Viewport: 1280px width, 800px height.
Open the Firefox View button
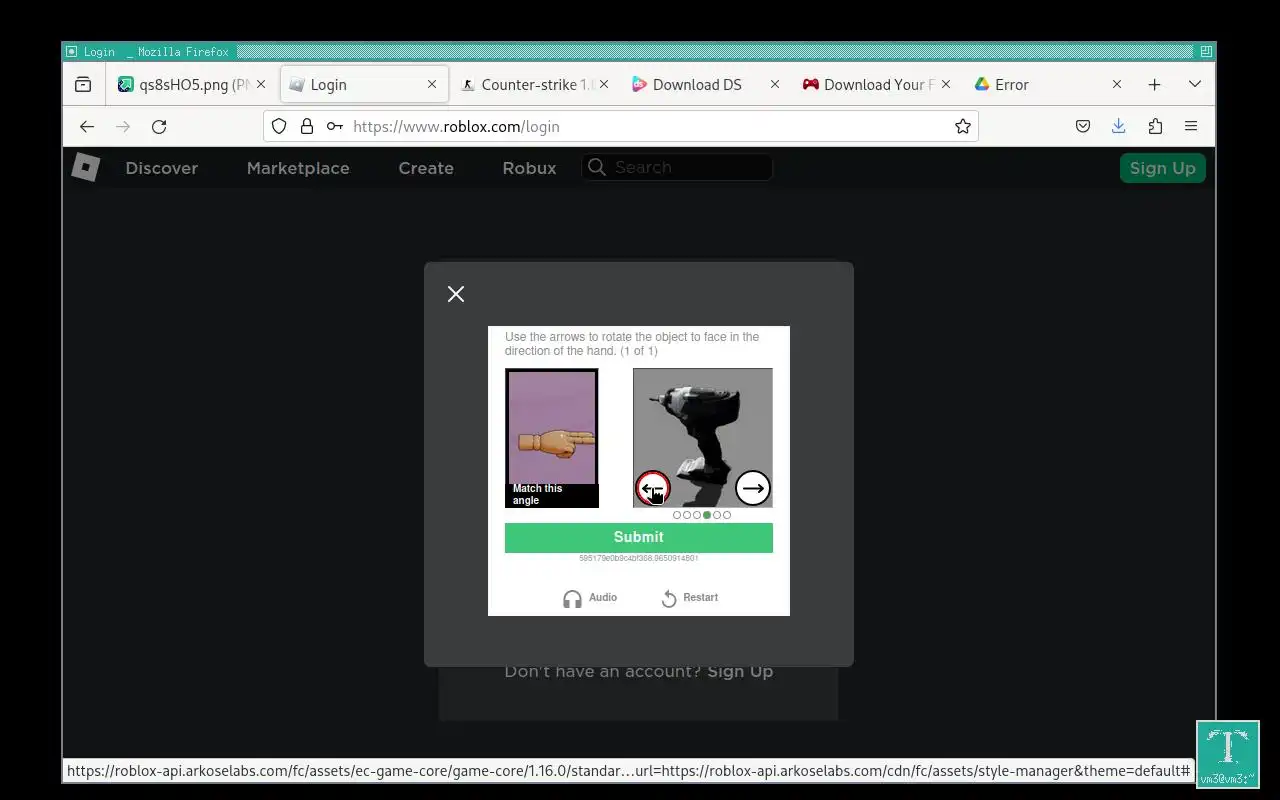(83, 85)
